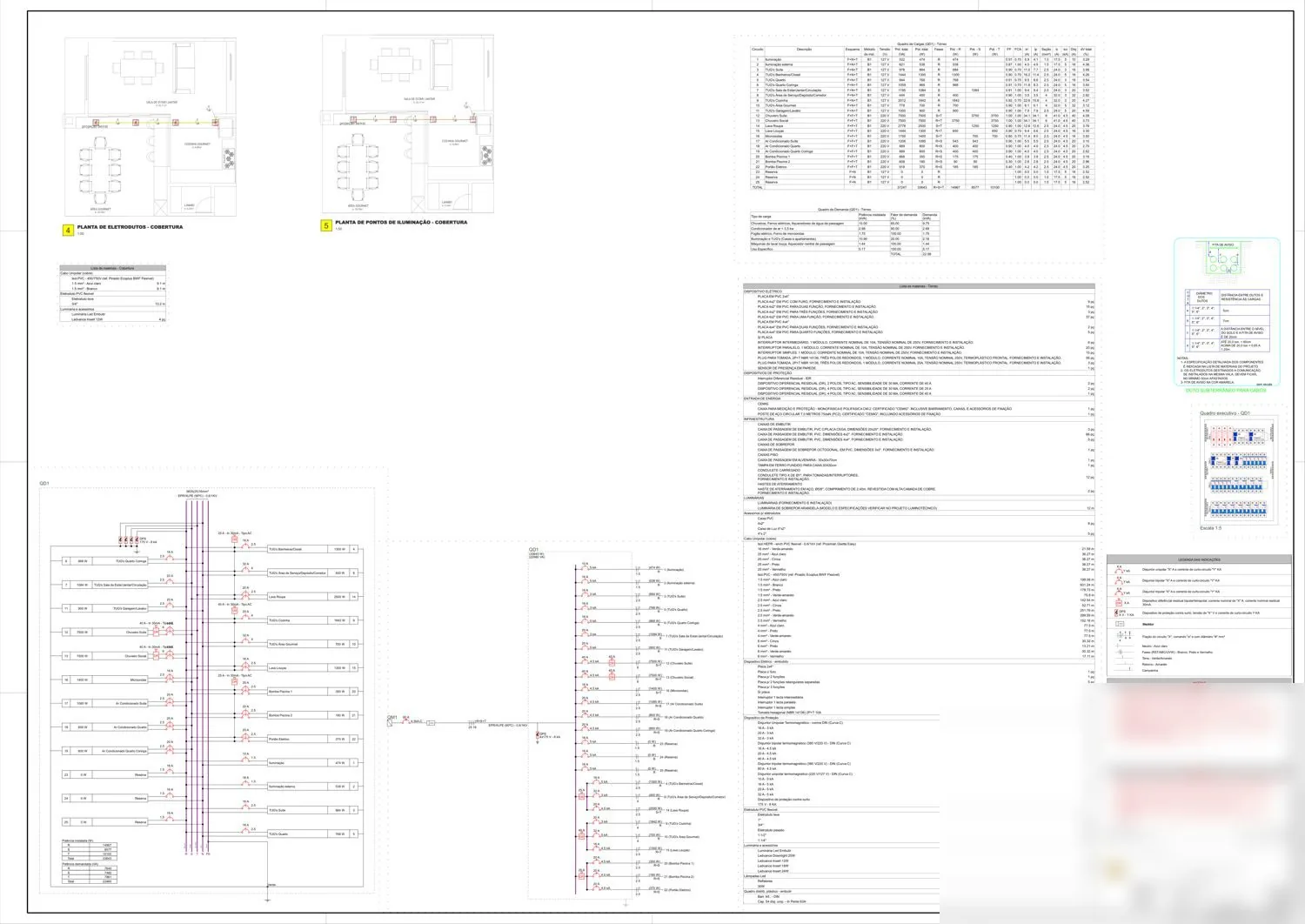The height and width of the screenshot is (924, 1305).
Task: Click the "Escala 1:5" label under the panel
Action: click(x=1211, y=528)
